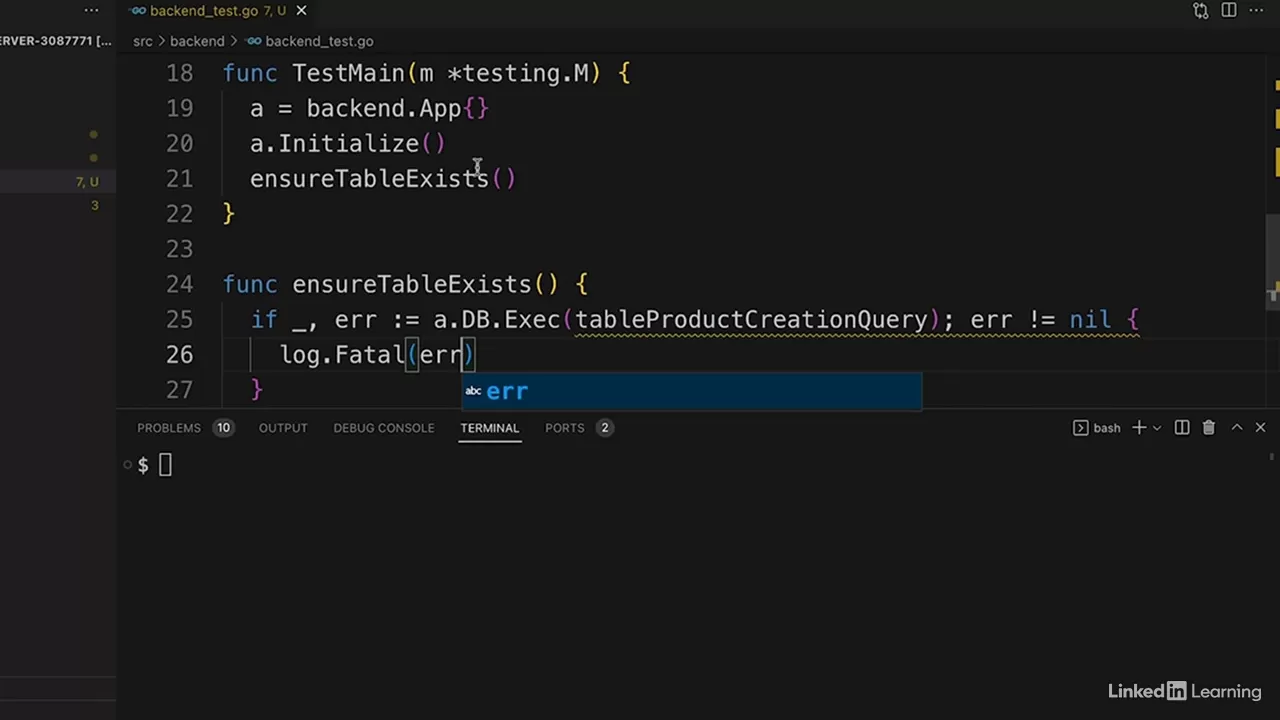Create a new terminal with plus icon

tap(1139, 428)
